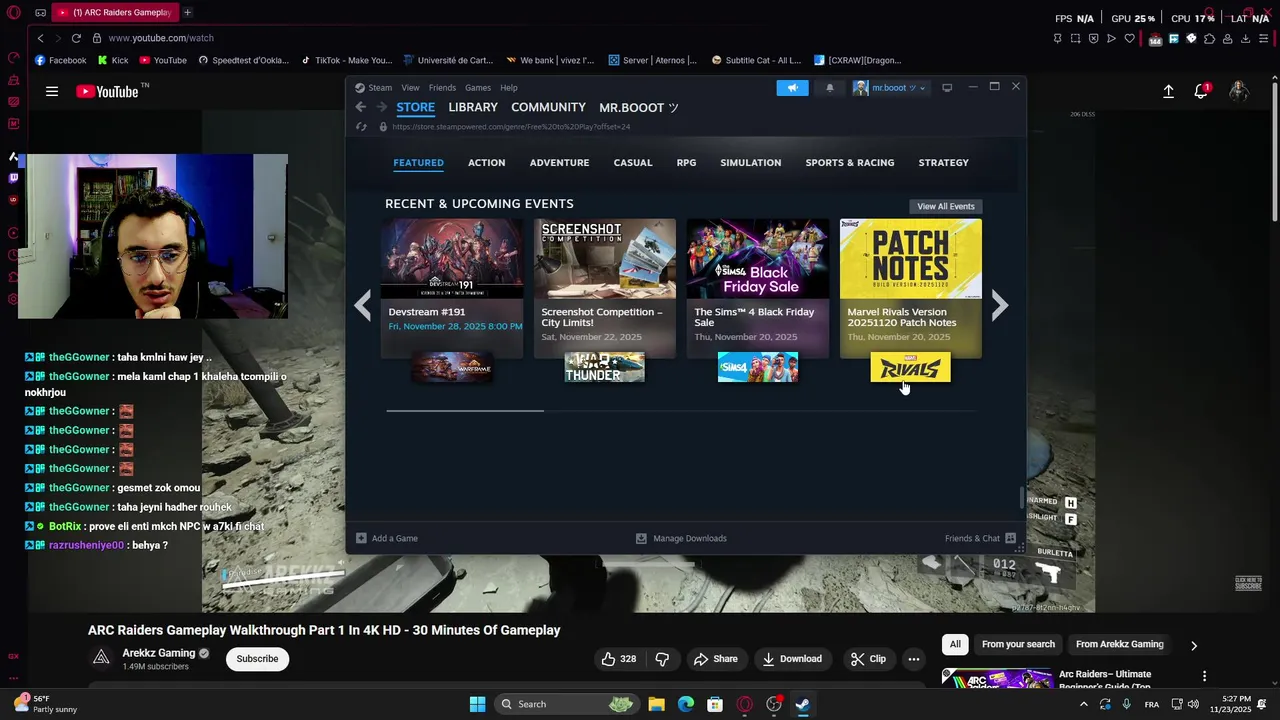1280x720 pixels.
Task: Switch to Steam COMMUNITY tab
Action: 548,107
